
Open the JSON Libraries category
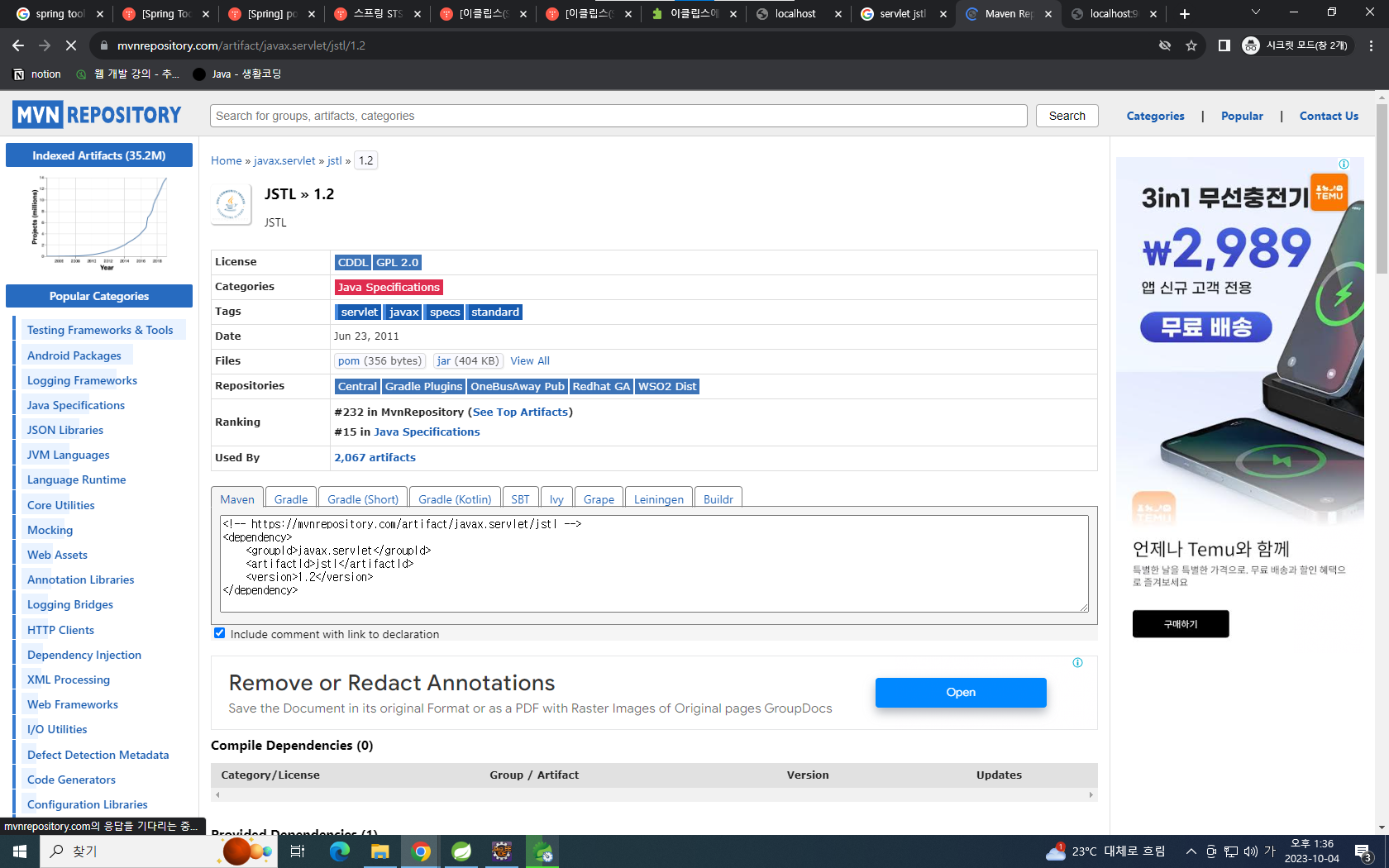[65, 430]
